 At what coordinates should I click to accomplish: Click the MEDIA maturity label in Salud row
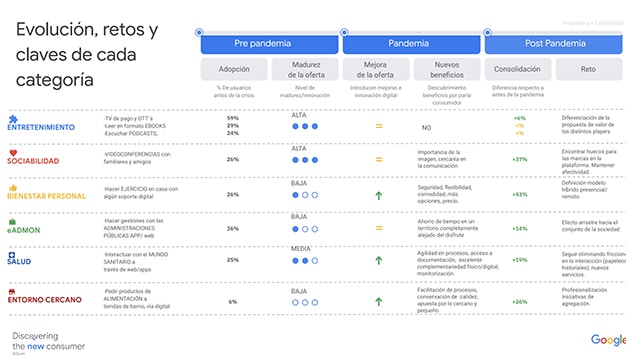(301, 249)
